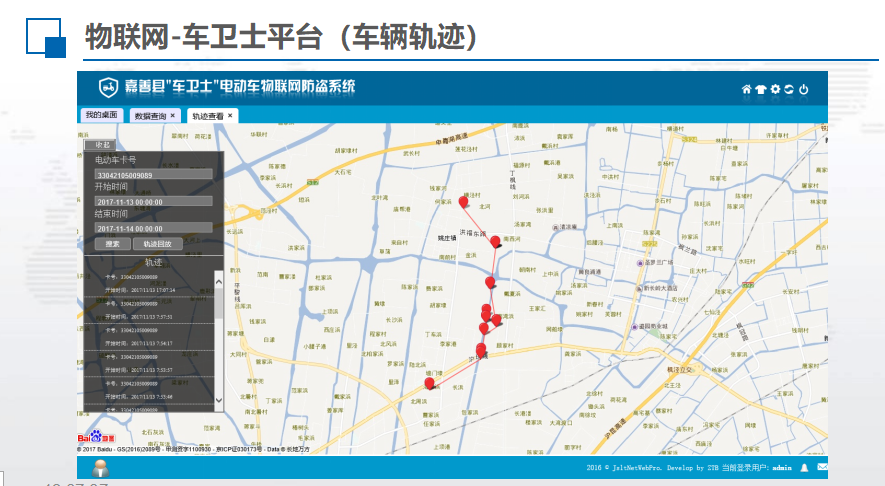This screenshot has width=885, height=486.
Task: Open system settings gear icon
Action: (776, 89)
